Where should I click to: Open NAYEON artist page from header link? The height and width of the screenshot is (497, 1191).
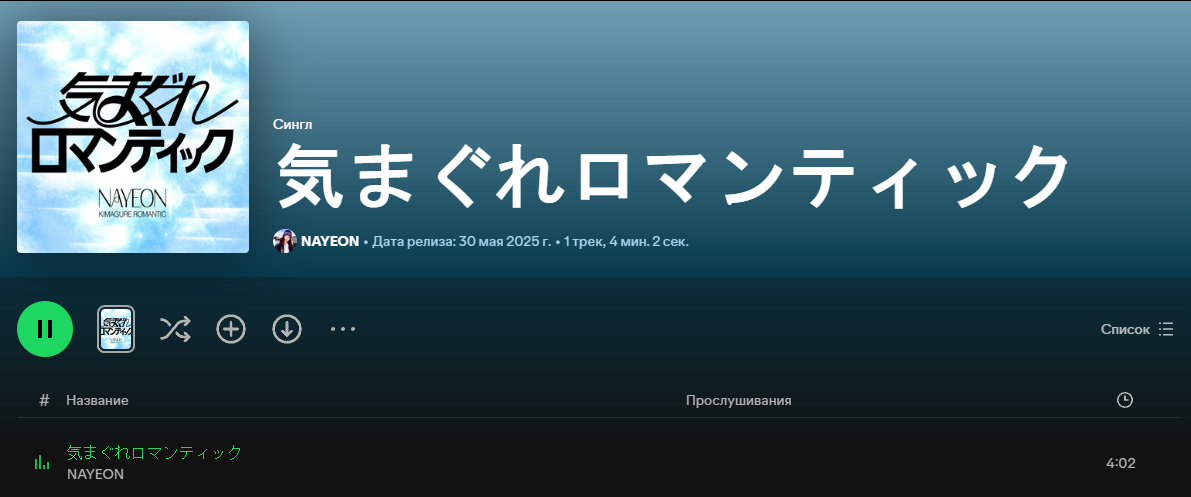click(330, 241)
